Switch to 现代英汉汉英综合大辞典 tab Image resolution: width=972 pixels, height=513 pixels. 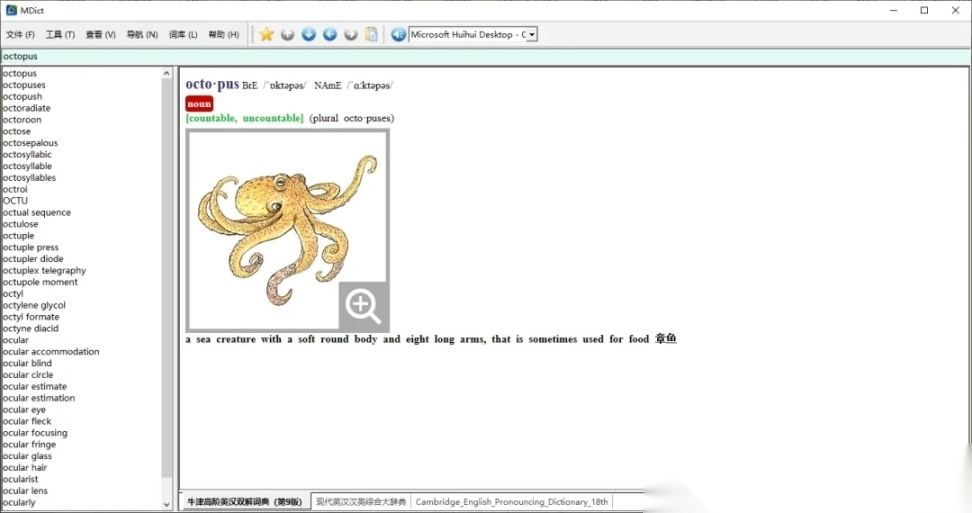click(x=361, y=502)
